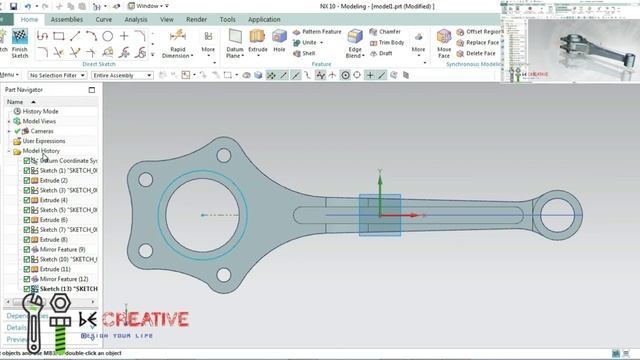The height and width of the screenshot is (360, 640).
Task: Select User Expressions in Part Navigator
Action: (44, 141)
